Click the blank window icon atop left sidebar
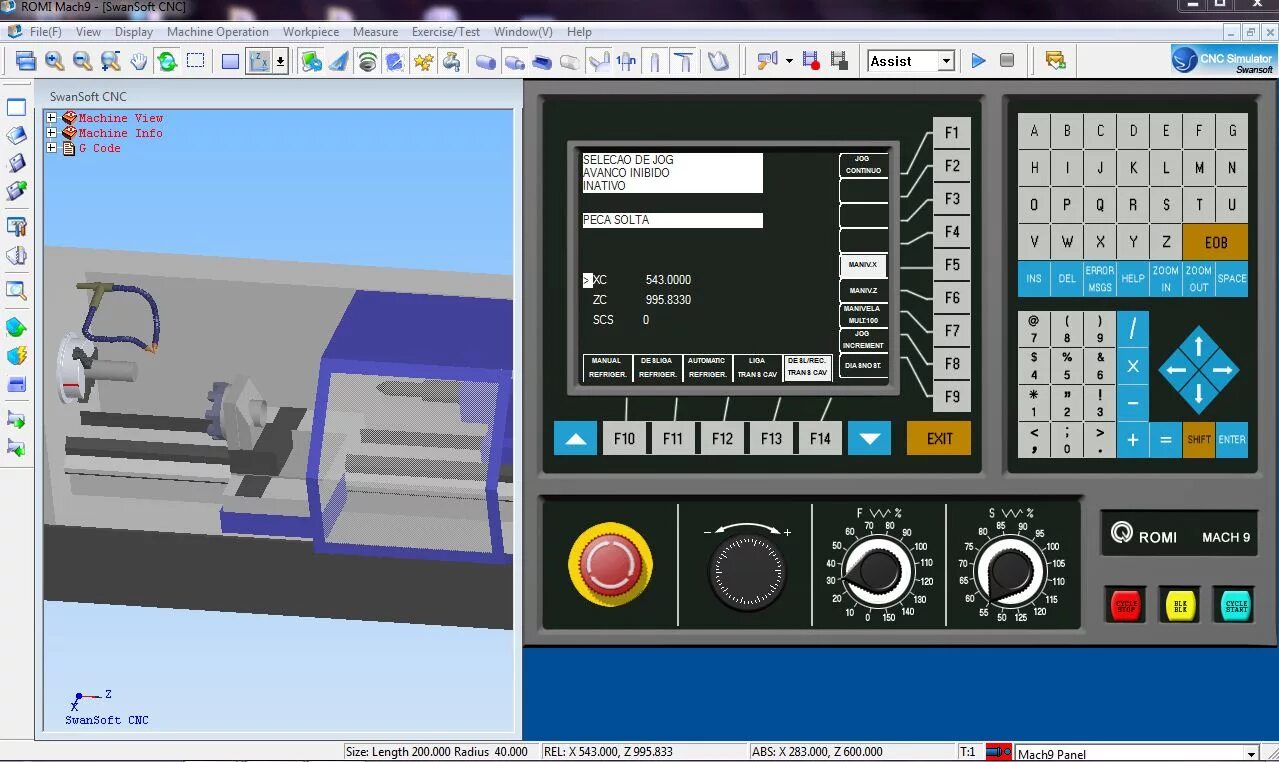Screen dimensions: 1279x762 pos(16,107)
